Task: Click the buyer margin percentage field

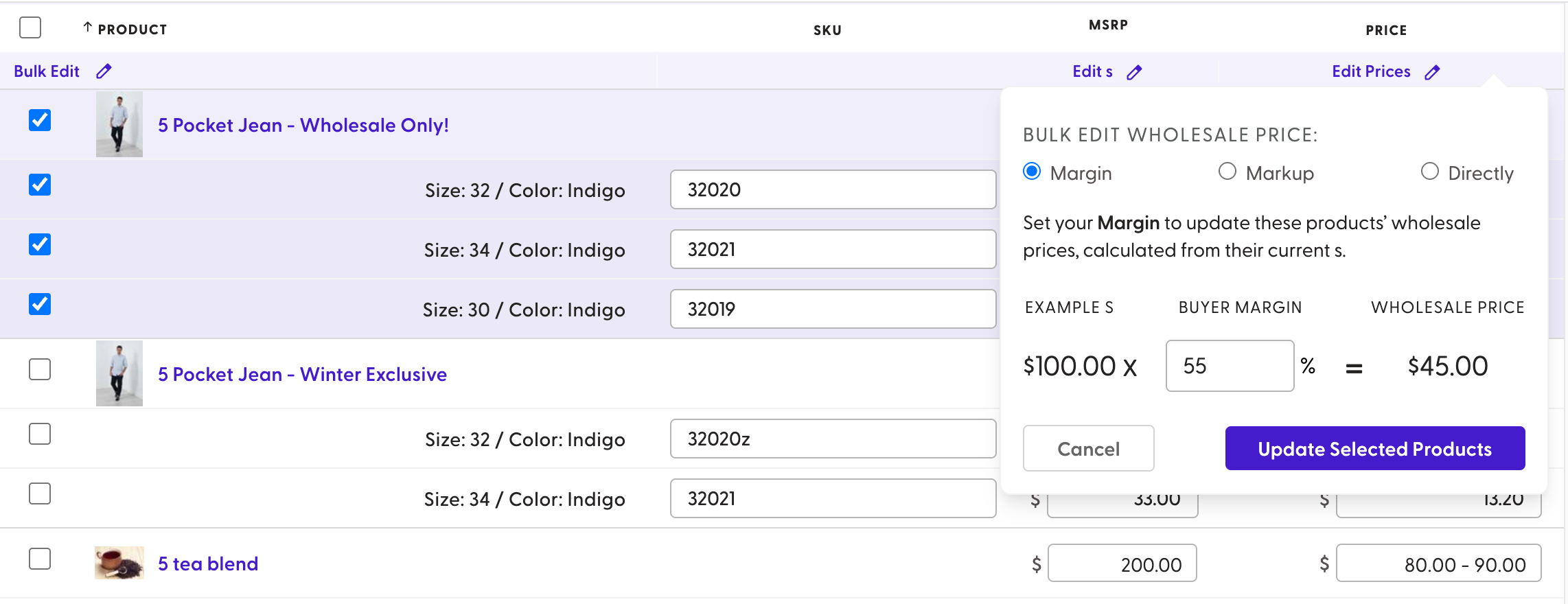Action: point(1230,366)
